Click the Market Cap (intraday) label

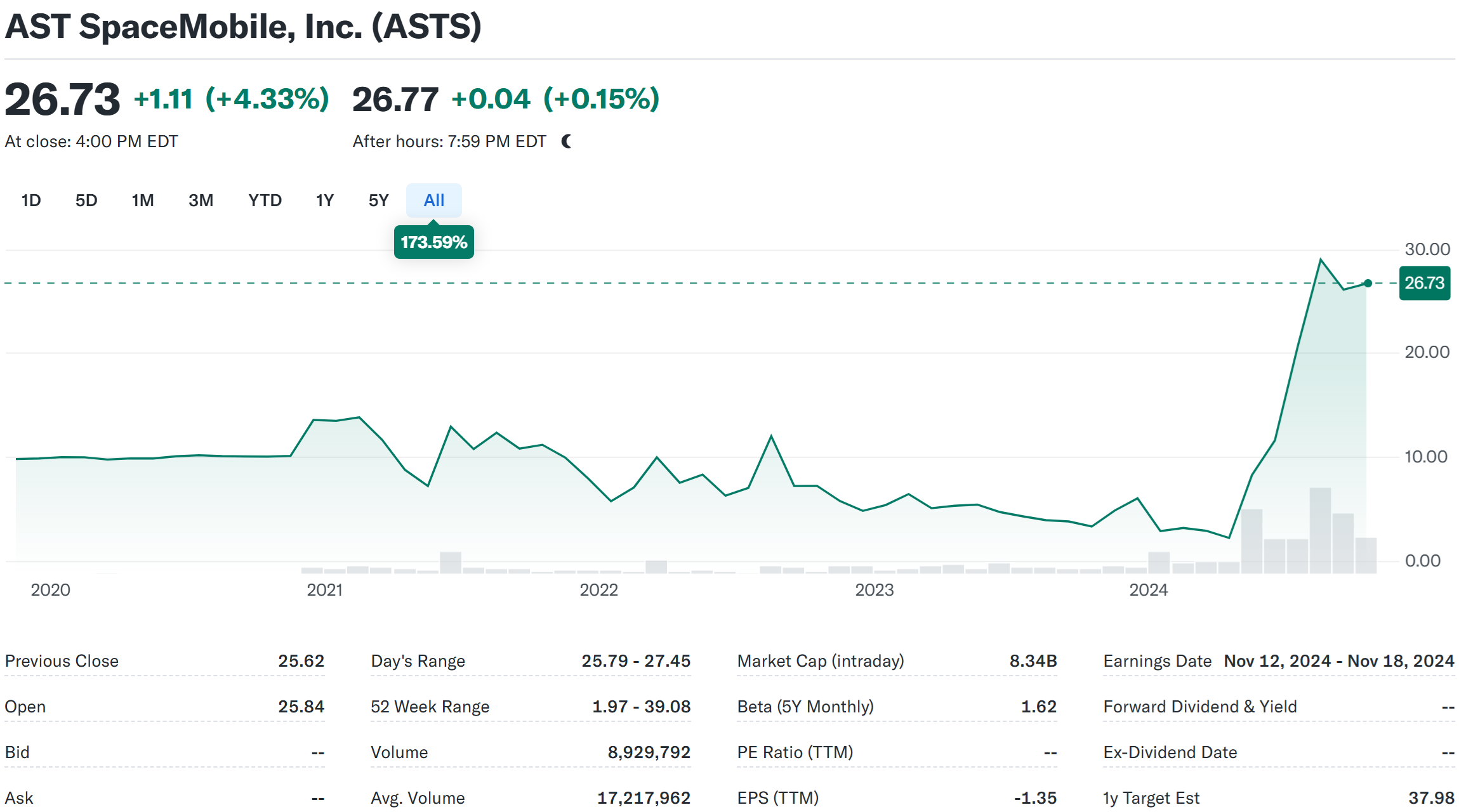(x=821, y=661)
